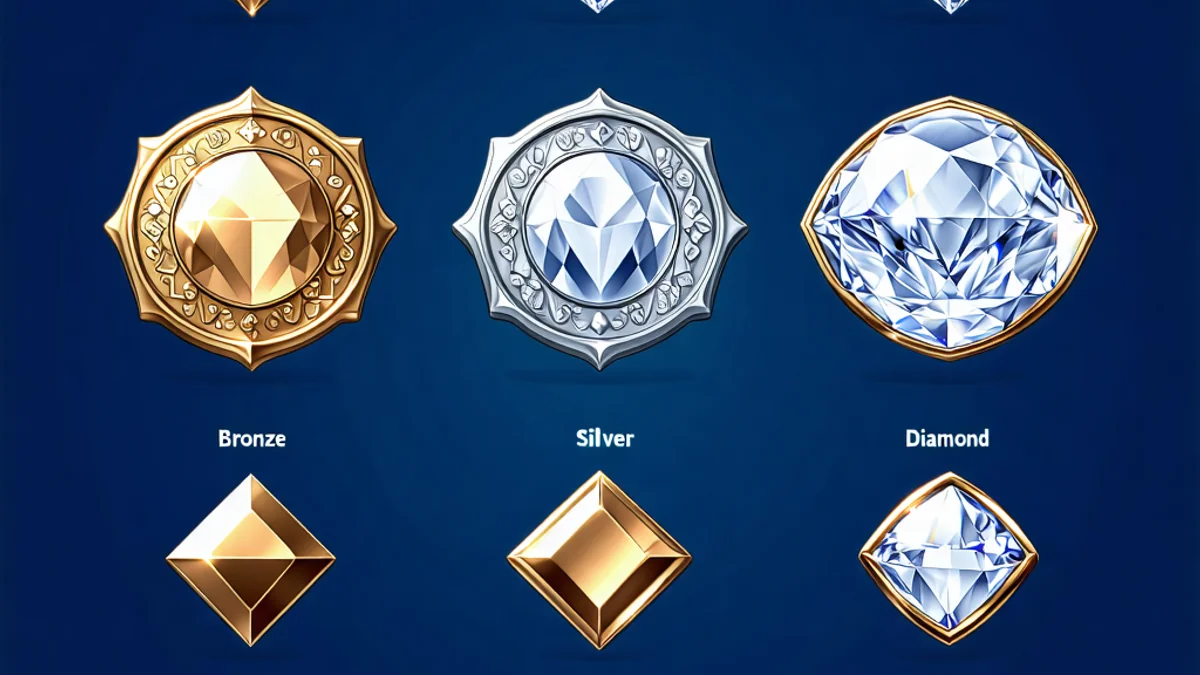
Task: Choose the large round diamond with gold rim
Action: pyautogui.click(x=949, y=228)
